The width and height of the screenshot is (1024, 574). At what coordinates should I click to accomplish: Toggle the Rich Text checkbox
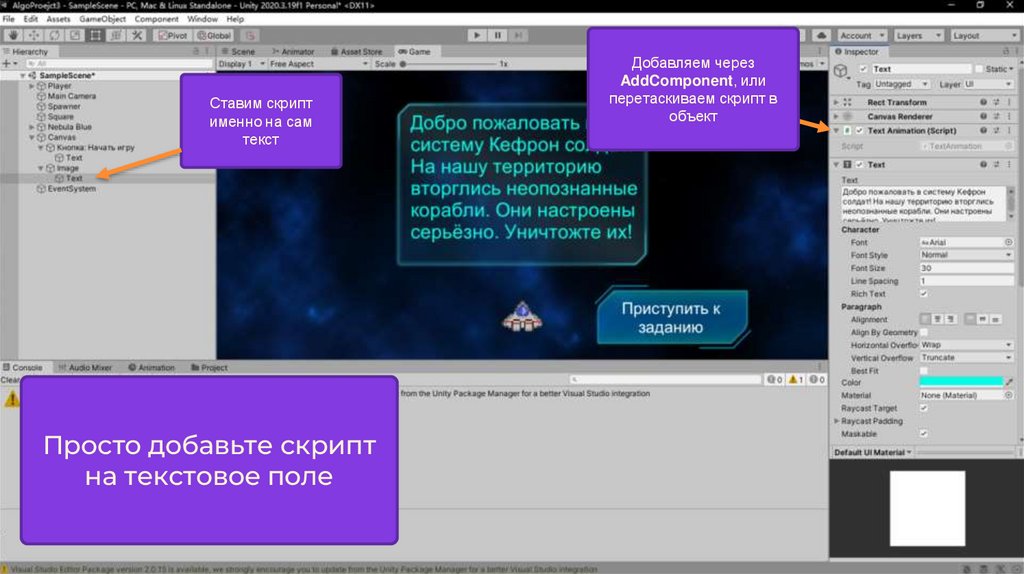click(x=923, y=294)
